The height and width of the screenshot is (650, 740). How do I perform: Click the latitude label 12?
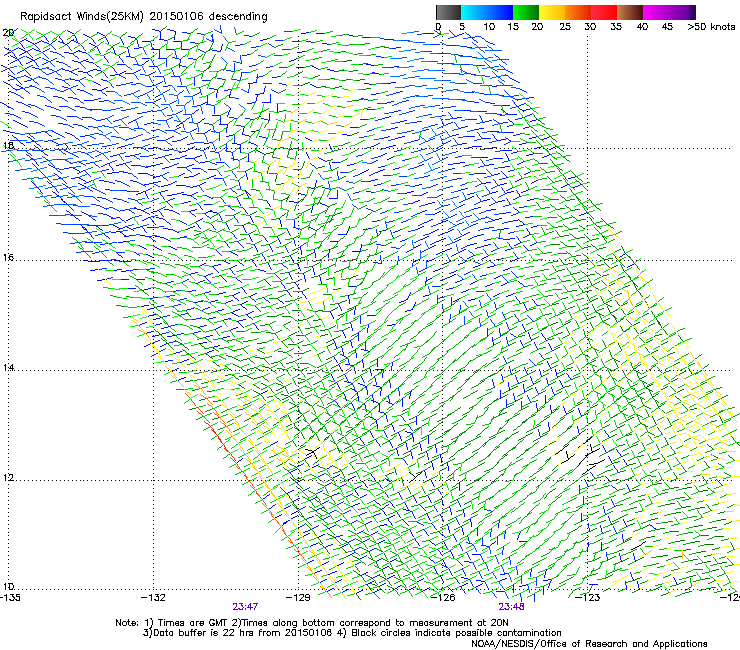8,477
